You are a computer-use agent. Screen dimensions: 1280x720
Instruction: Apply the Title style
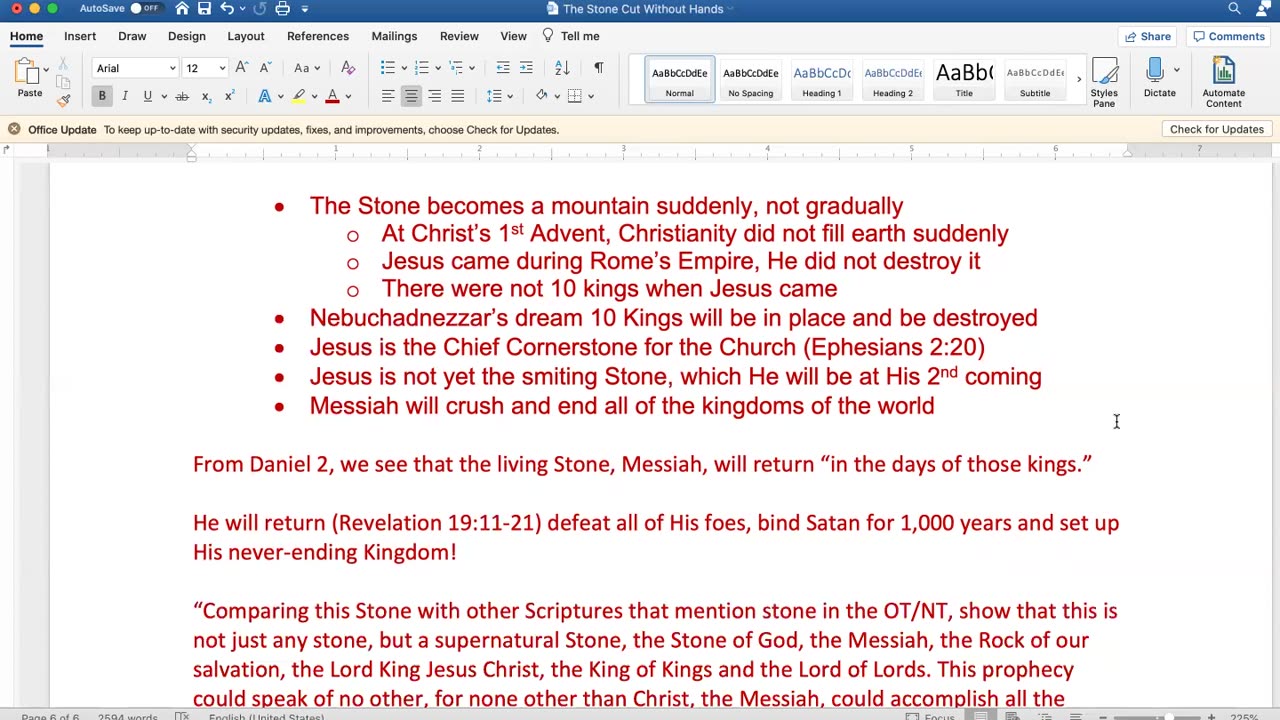964,79
